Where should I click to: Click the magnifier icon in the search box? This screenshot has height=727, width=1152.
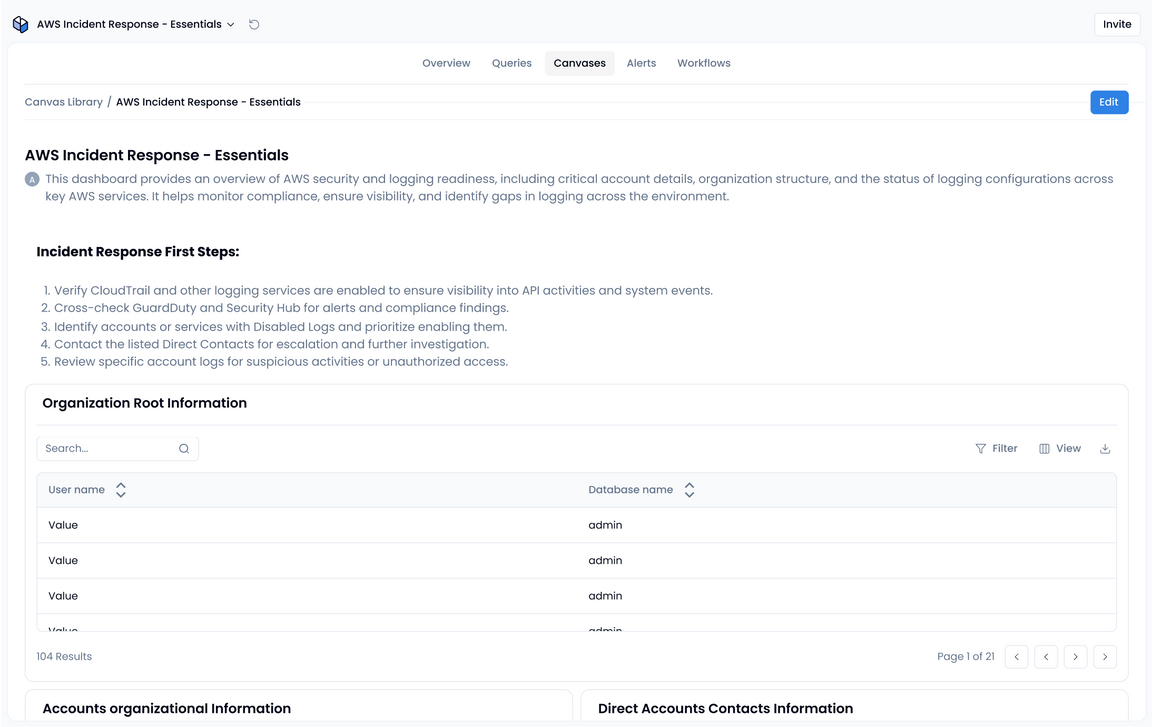coord(184,449)
